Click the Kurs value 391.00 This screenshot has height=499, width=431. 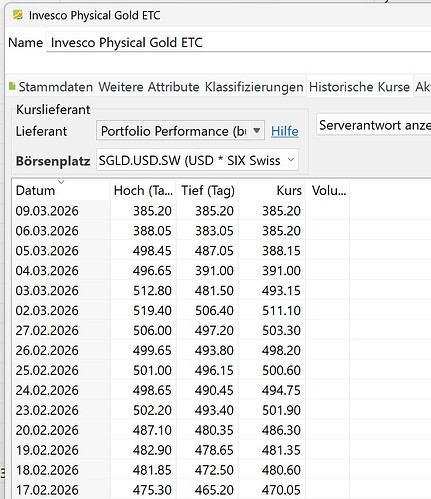coord(281,271)
